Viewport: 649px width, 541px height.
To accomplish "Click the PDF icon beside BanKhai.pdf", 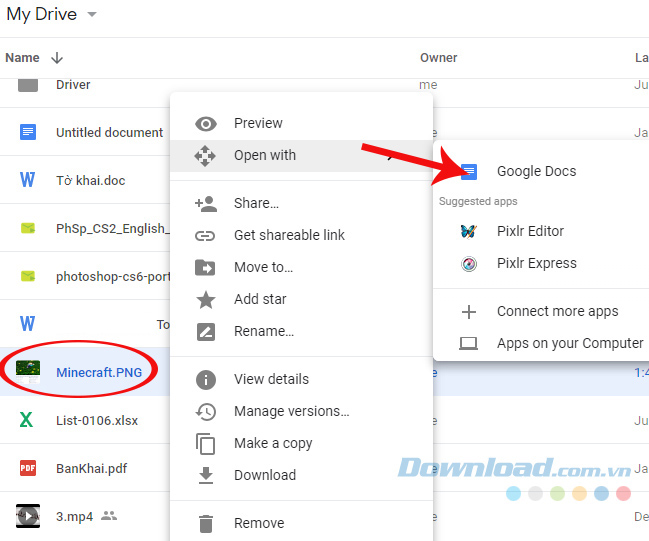I will click(x=28, y=468).
